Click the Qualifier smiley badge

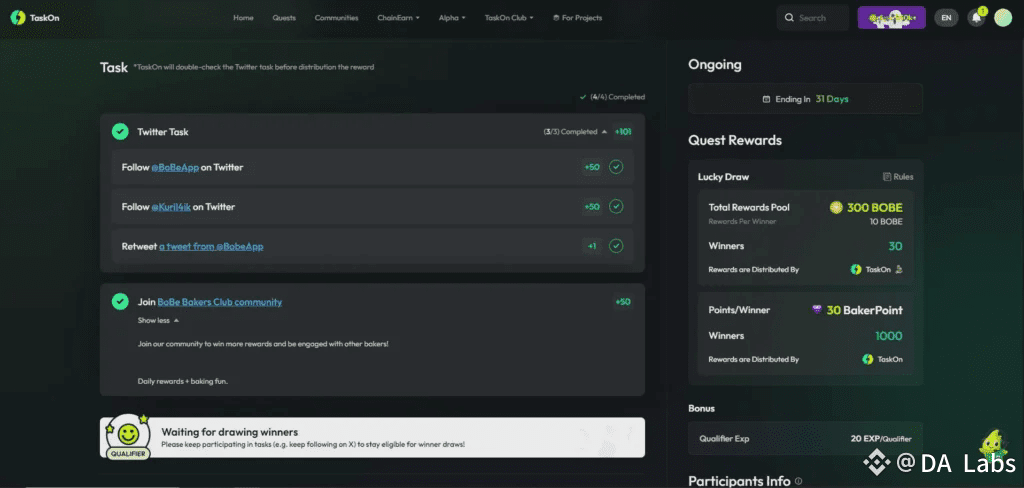coord(129,436)
